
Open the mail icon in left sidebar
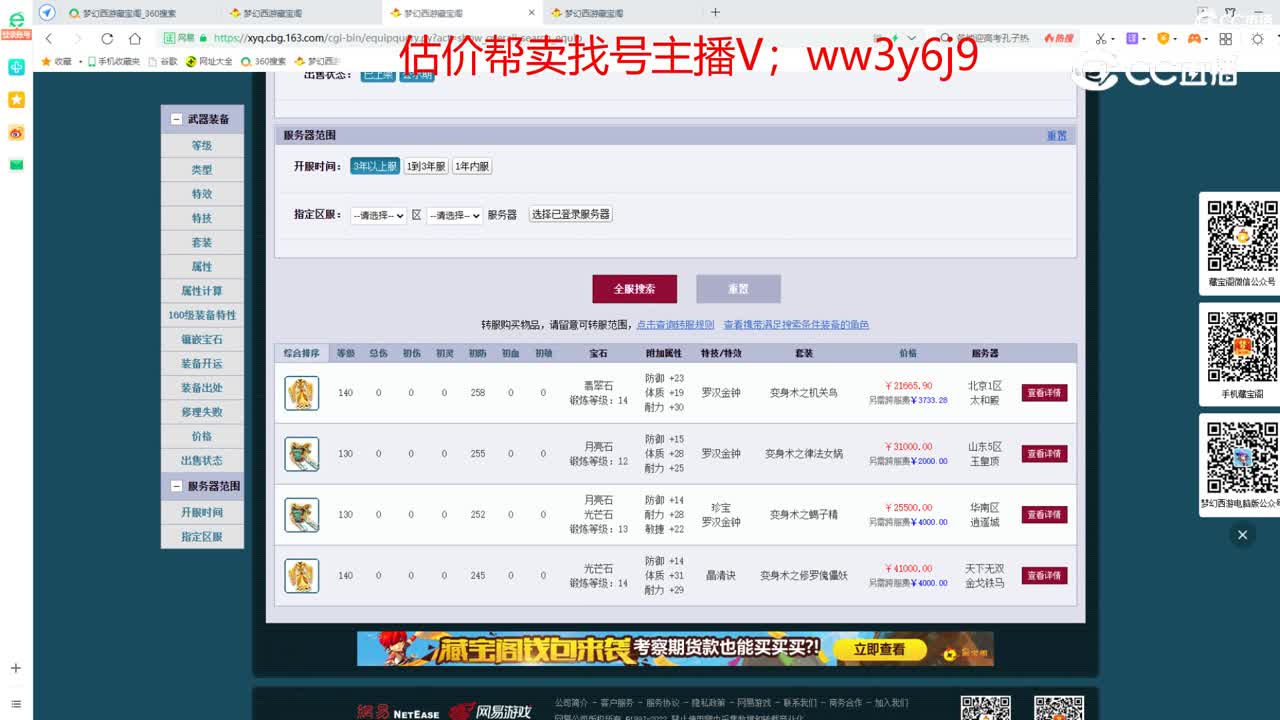[16, 165]
